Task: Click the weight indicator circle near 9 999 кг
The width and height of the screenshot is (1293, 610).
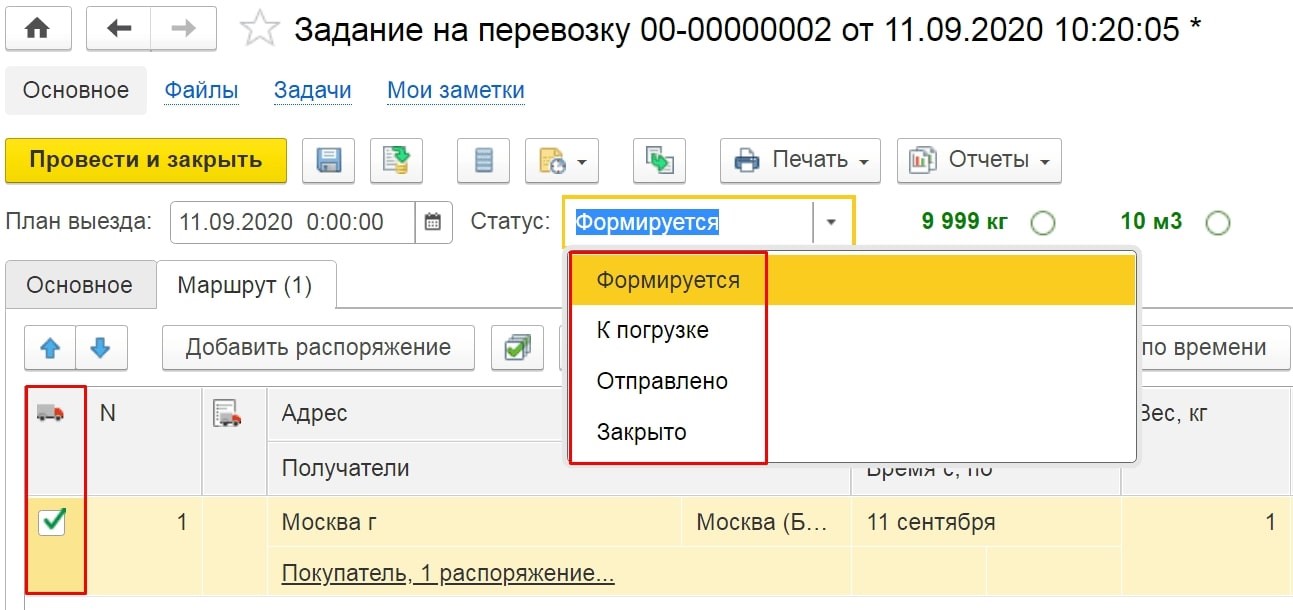Action: point(1042,223)
